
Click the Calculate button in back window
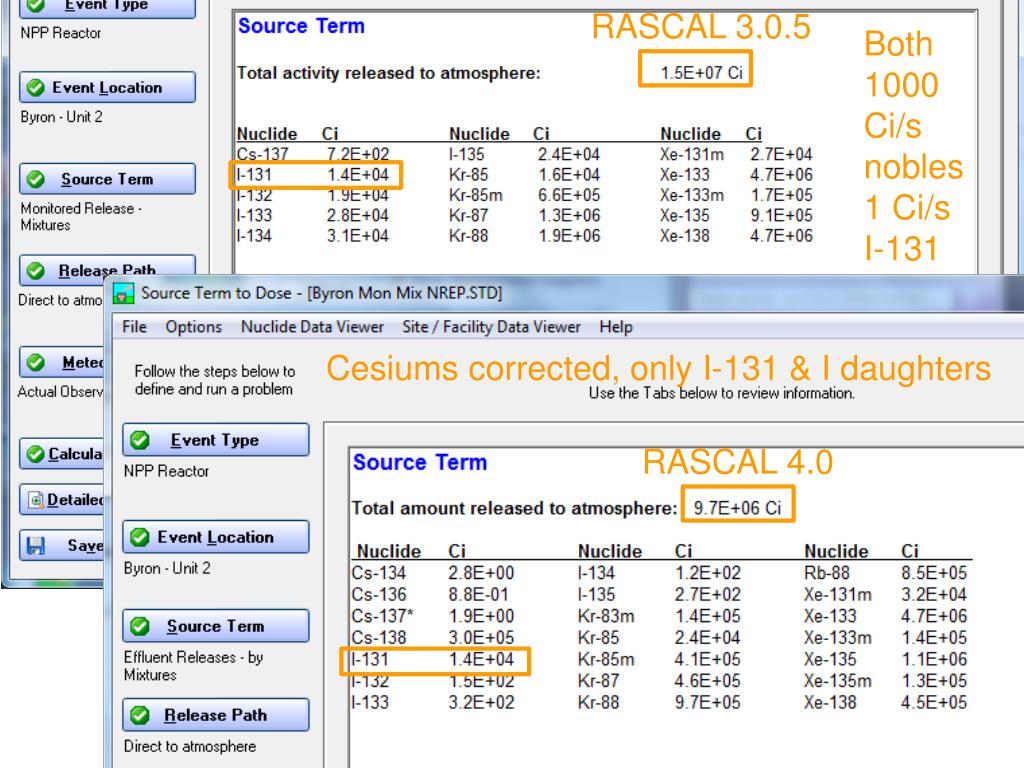(62, 453)
